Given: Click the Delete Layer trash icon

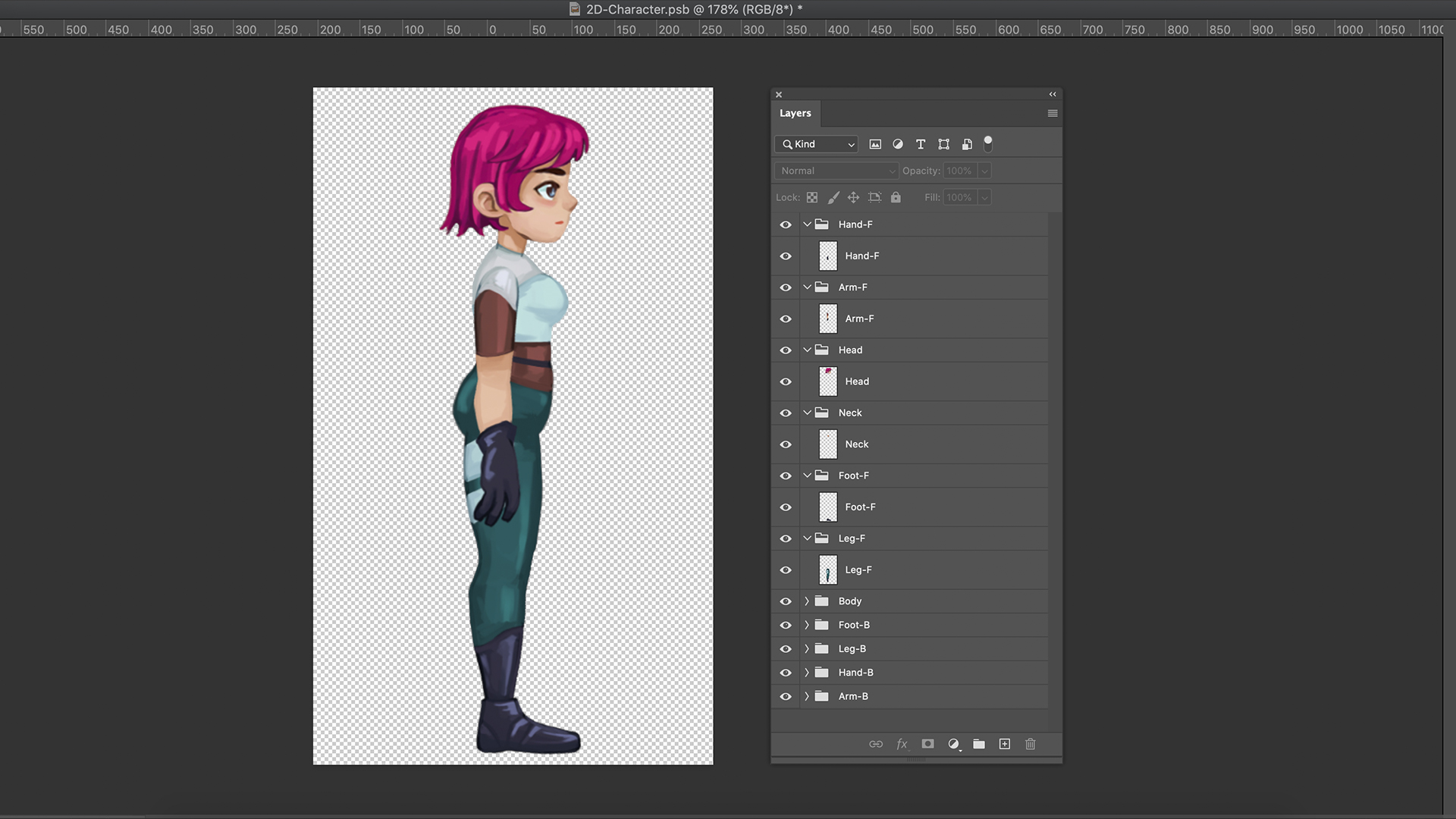Looking at the screenshot, I should point(1030,744).
